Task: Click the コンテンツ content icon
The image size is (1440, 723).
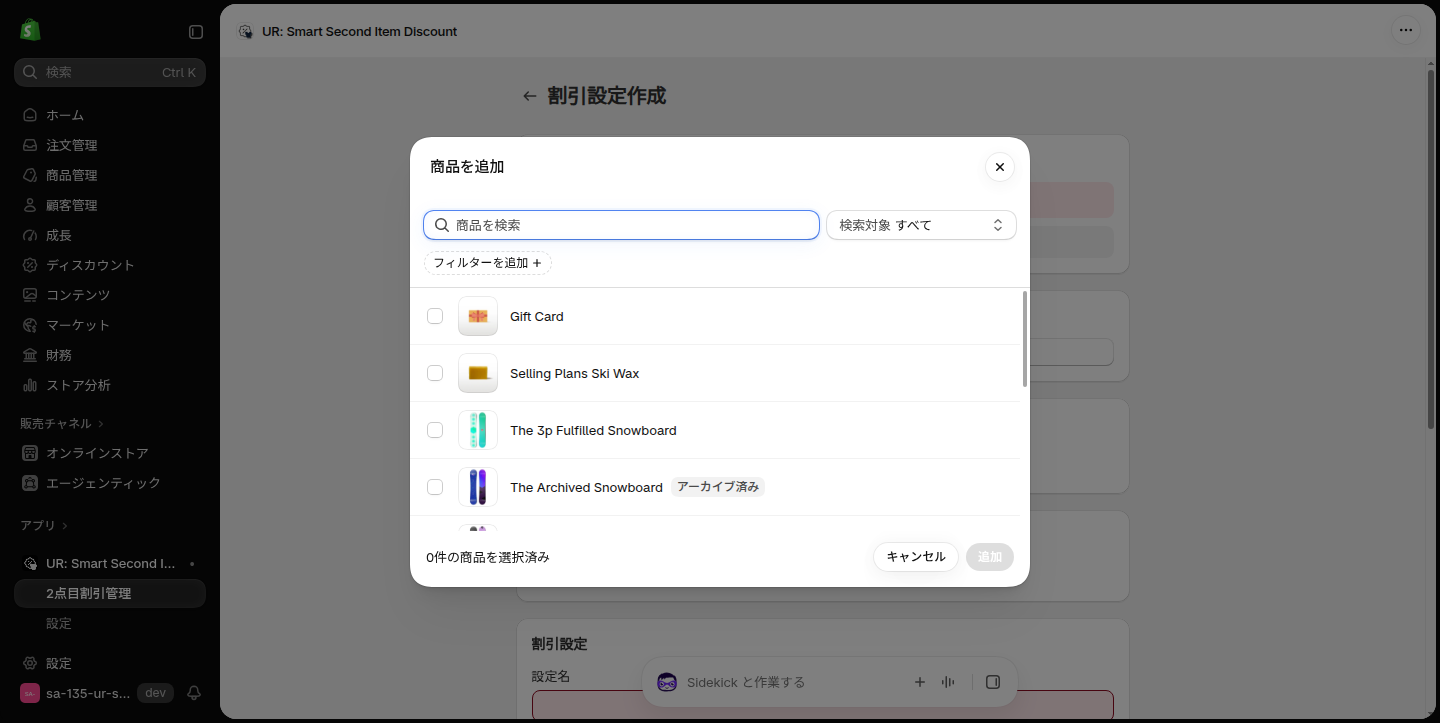Action: (x=30, y=295)
